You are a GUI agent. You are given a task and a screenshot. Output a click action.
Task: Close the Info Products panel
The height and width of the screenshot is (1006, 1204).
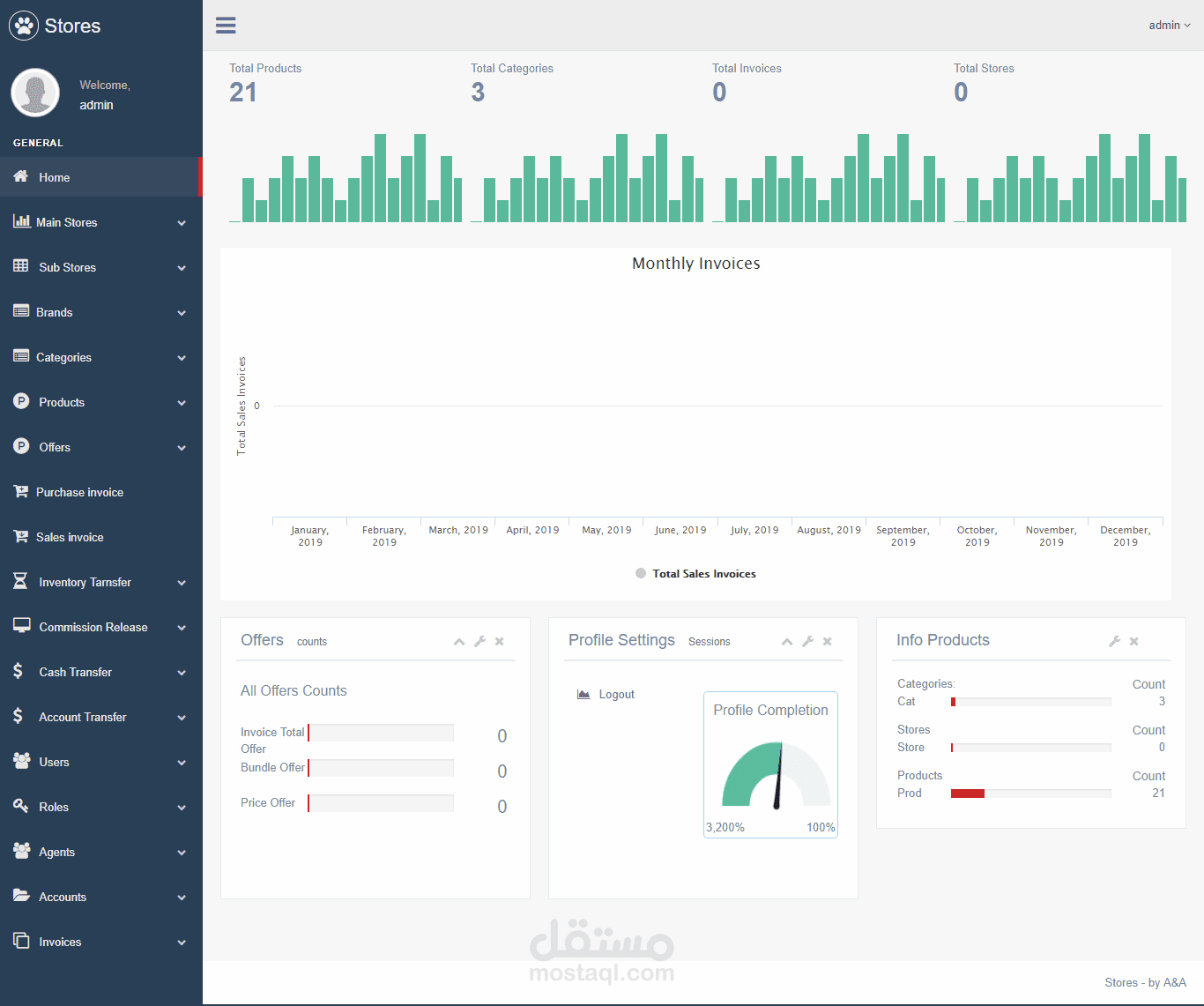coord(1134,642)
